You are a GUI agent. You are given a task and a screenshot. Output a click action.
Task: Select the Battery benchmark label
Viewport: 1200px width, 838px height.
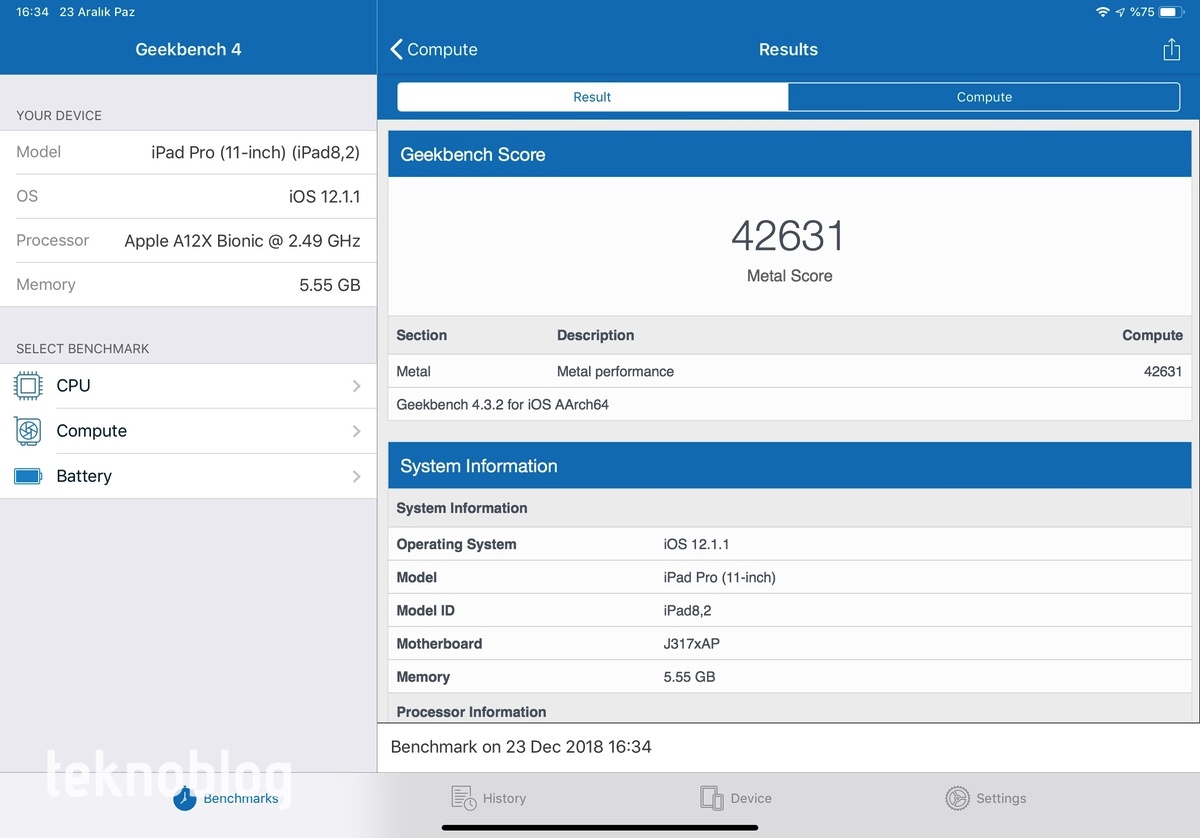point(84,476)
